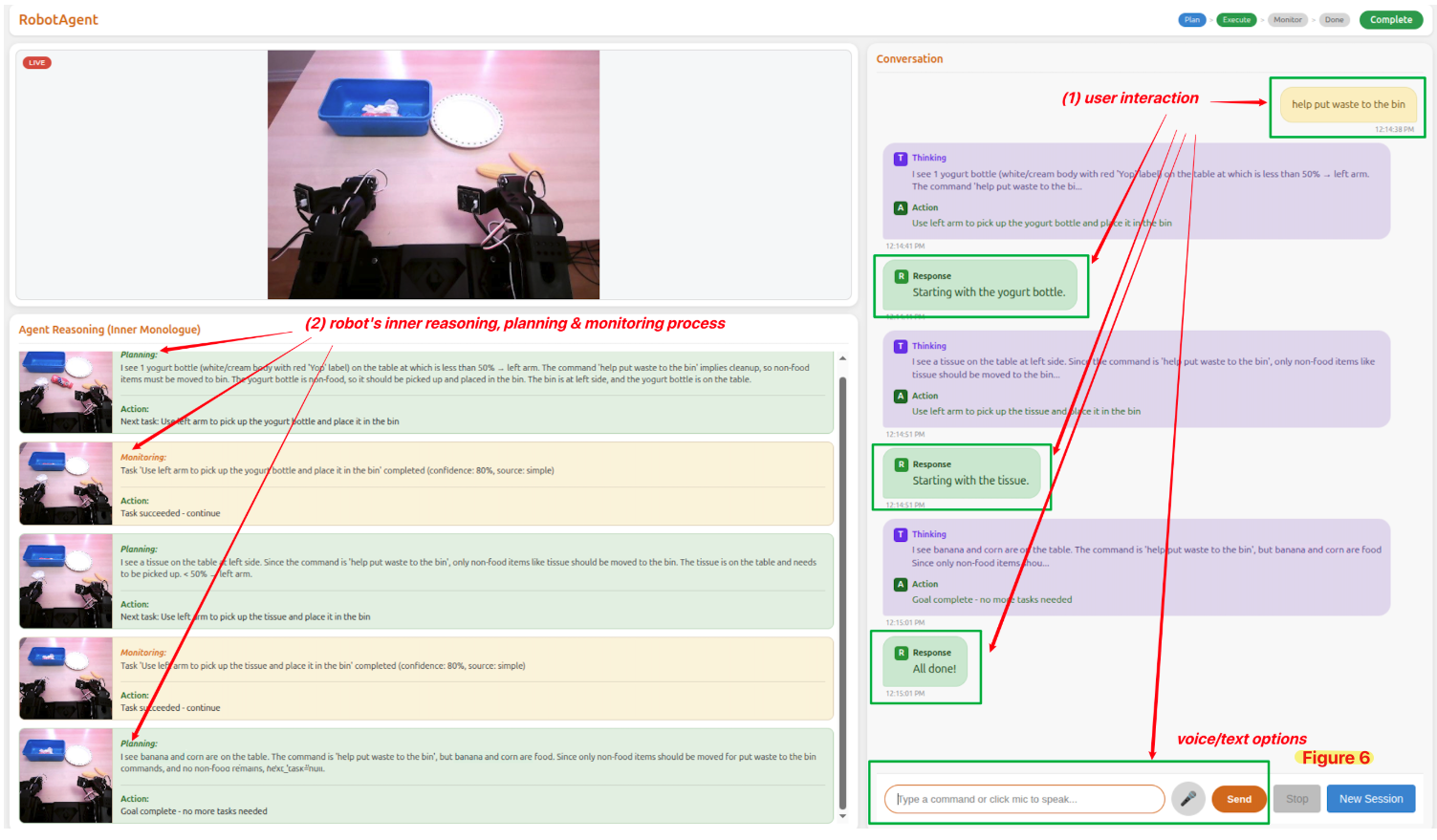Click the Thinking T icon about banana and corn
Screen dimensions: 1437x840
(x=901, y=534)
